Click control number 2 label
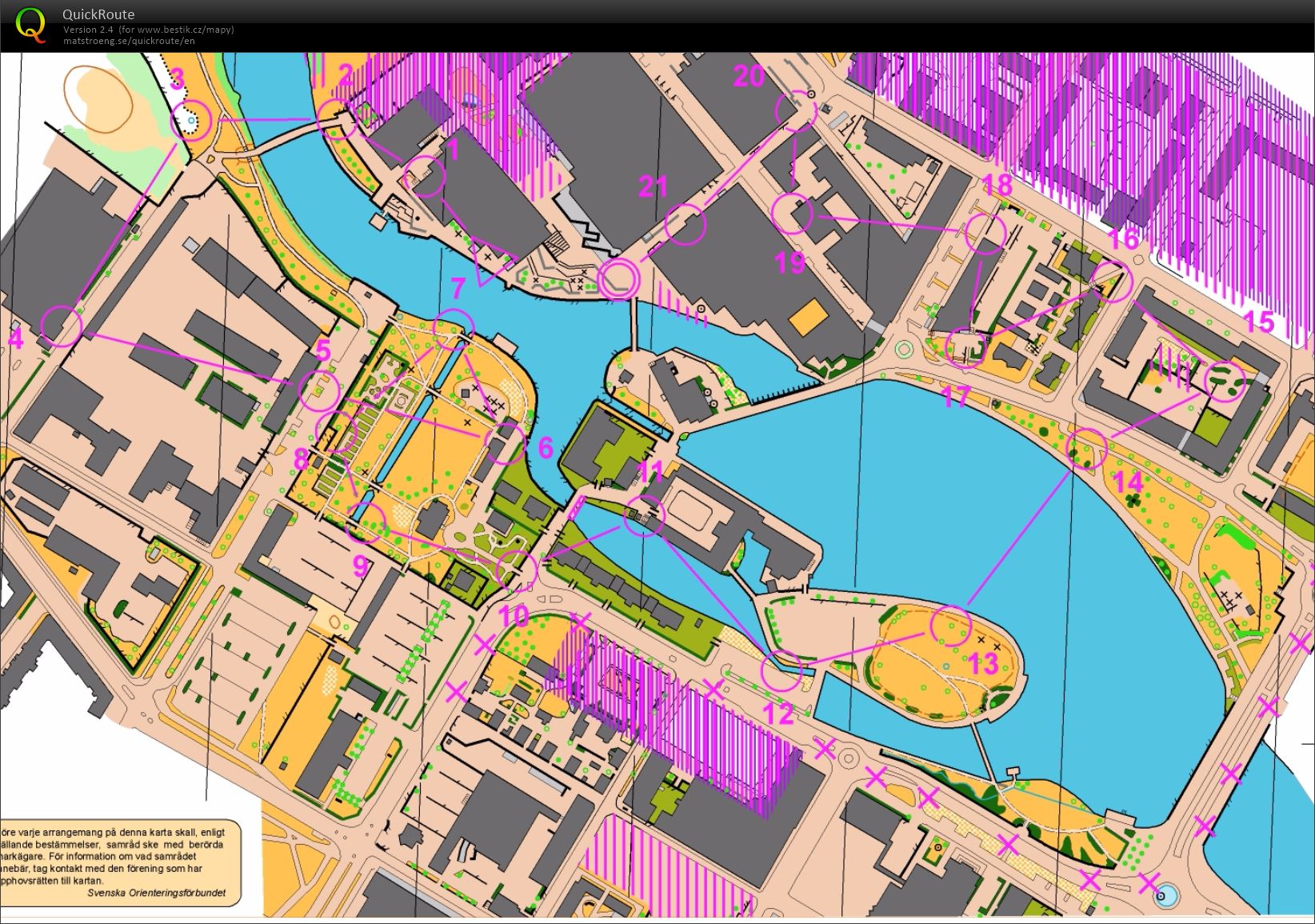 coord(346,75)
